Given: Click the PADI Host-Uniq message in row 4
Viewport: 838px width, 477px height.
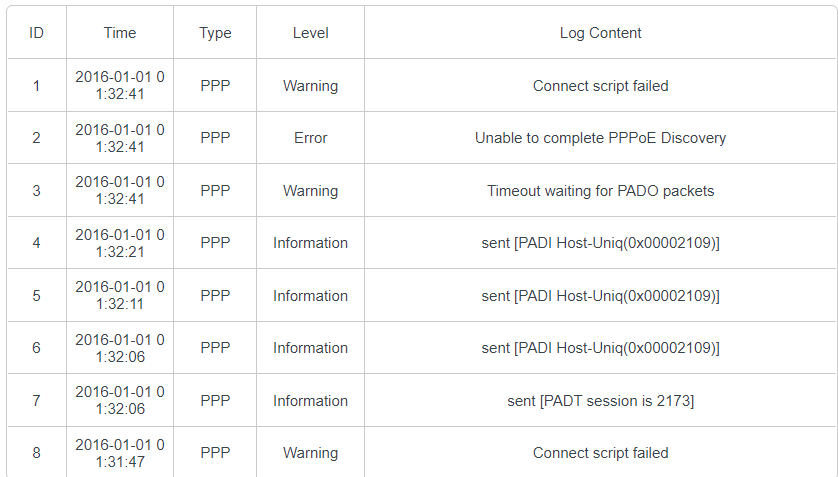Looking at the screenshot, I should click(x=600, y=243).
